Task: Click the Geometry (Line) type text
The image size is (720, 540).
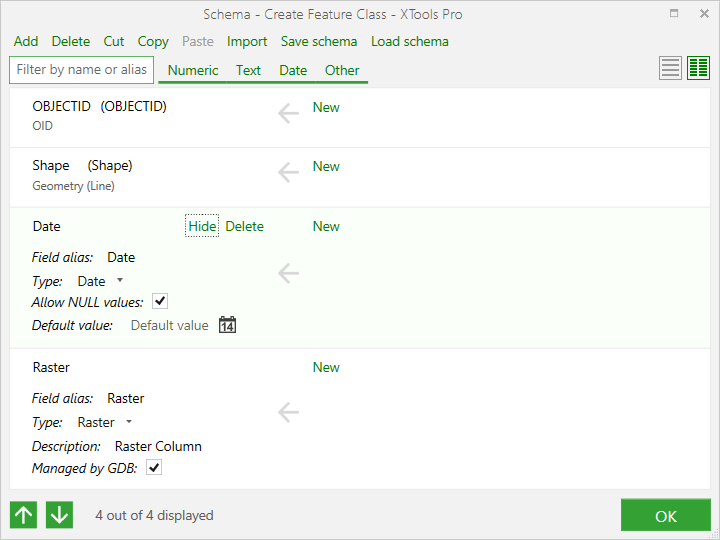Action: (73, 186)
